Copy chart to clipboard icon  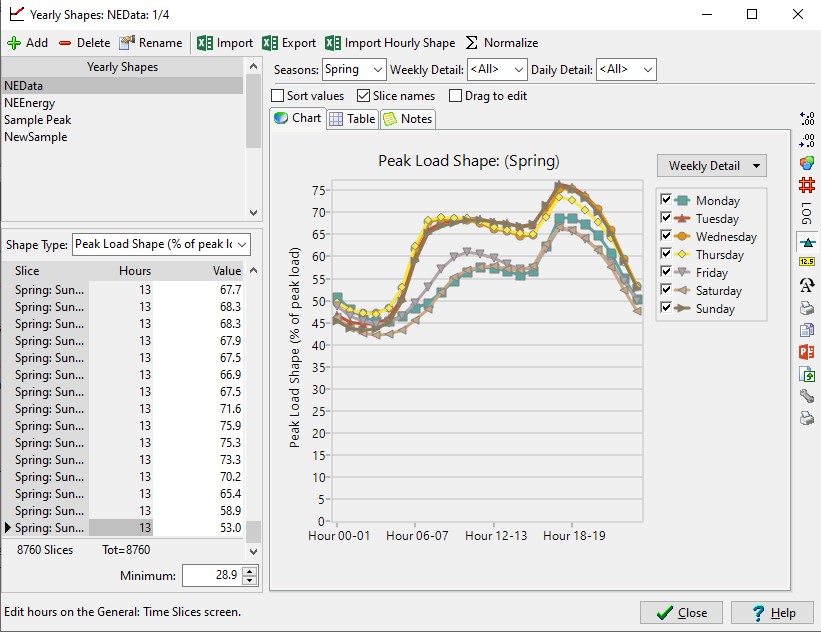coord(807,330)
